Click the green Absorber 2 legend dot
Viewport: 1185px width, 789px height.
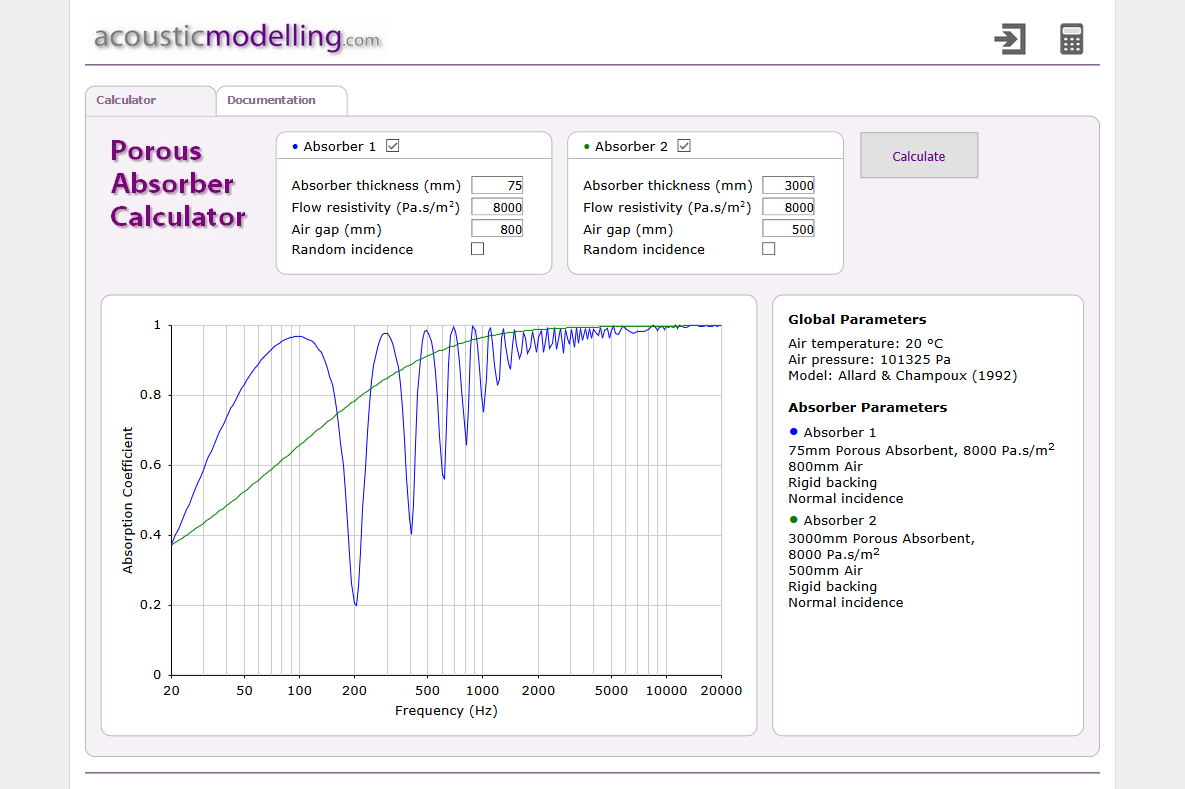click(794, 520)
